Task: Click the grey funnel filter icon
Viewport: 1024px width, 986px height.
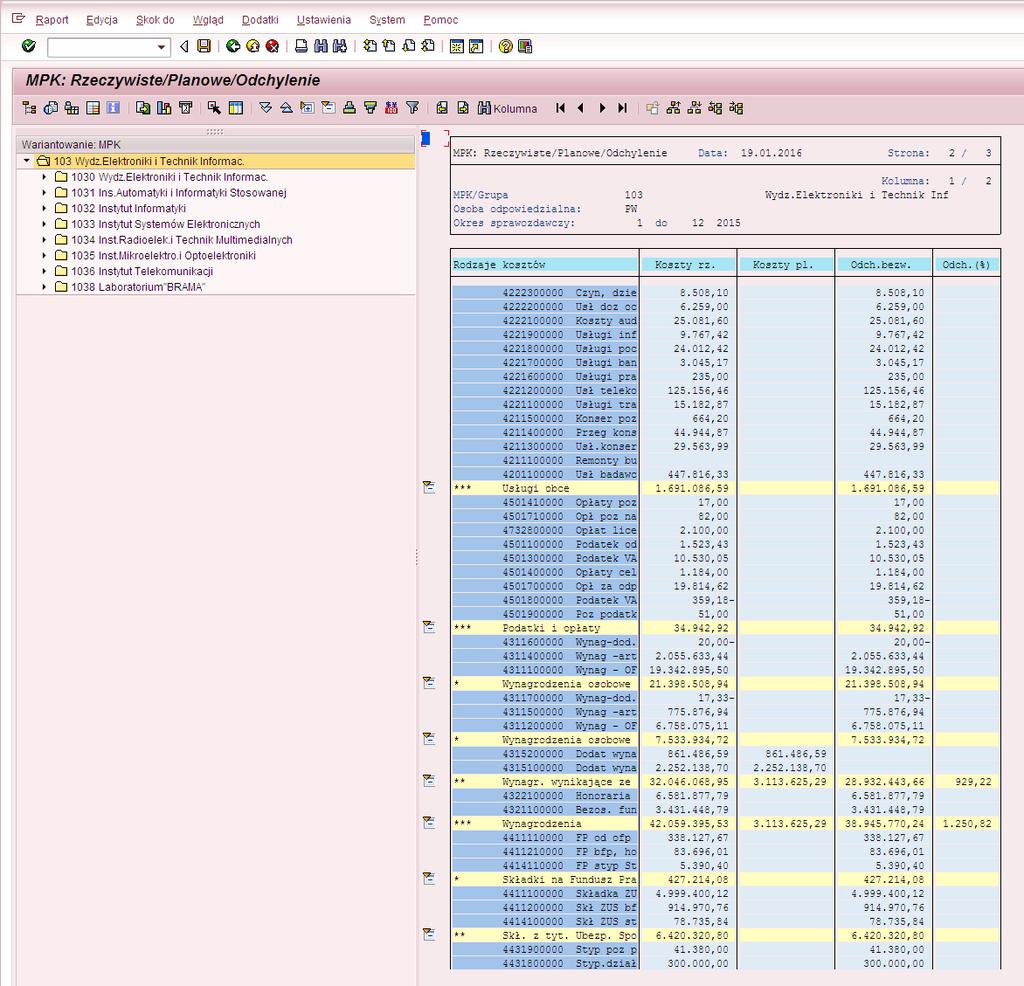Action: point(412,108)
